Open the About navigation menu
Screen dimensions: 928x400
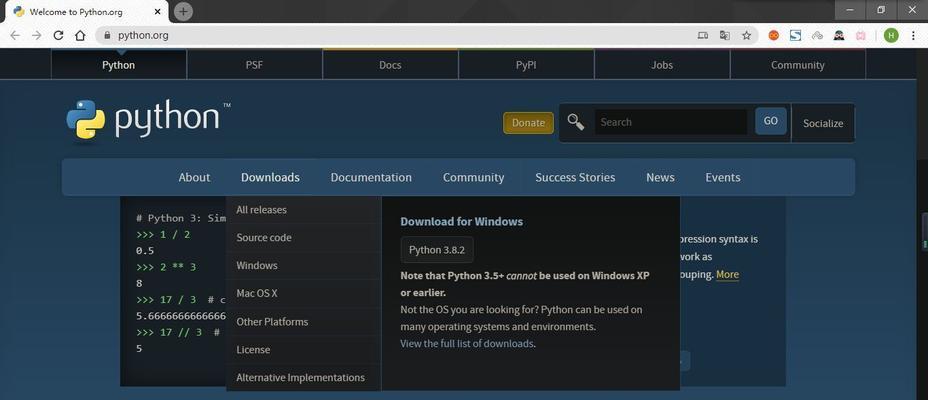tap(194, 178)
